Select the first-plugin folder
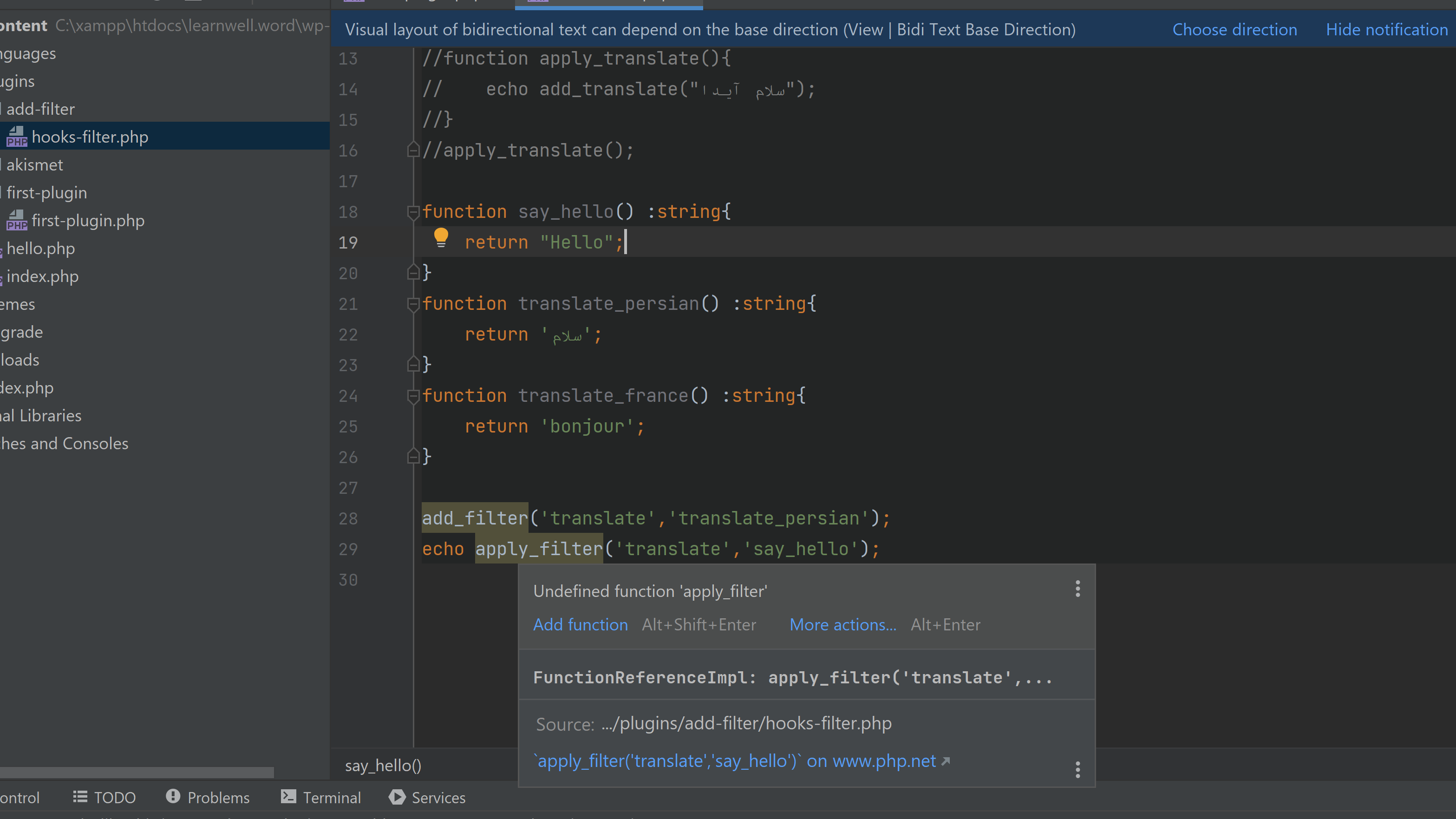This screenshot has width=1456, height=819. pos(164,193)
